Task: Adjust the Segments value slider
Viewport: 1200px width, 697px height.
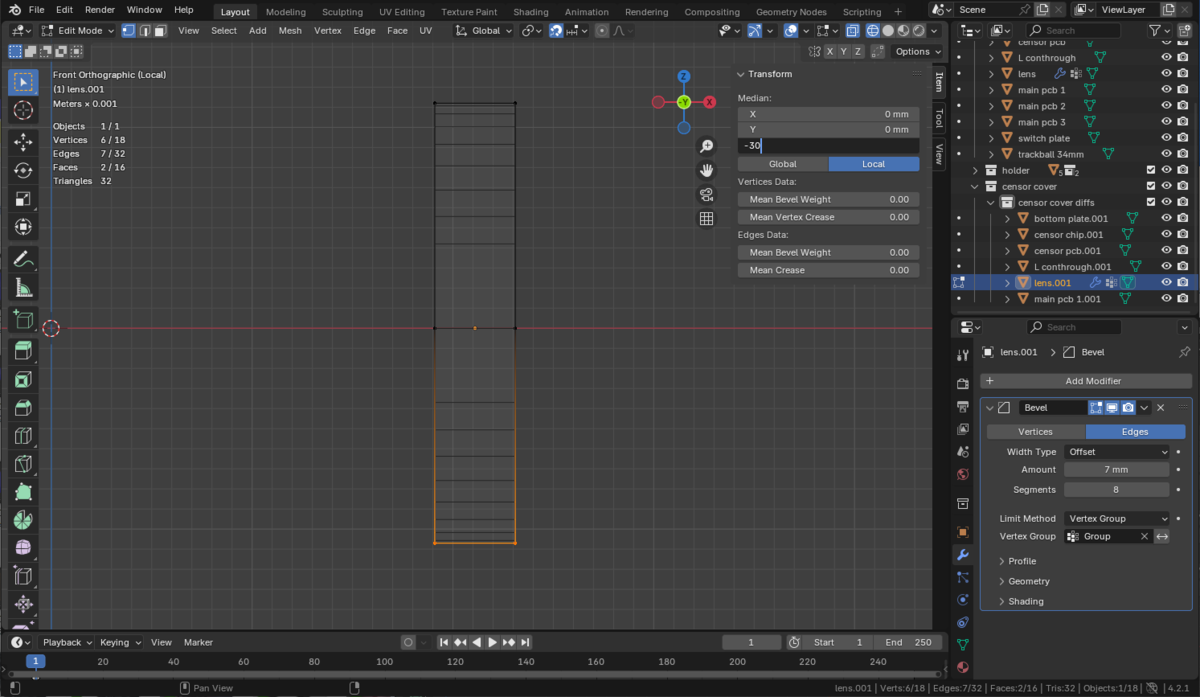Action: (x=1117, y=489)
